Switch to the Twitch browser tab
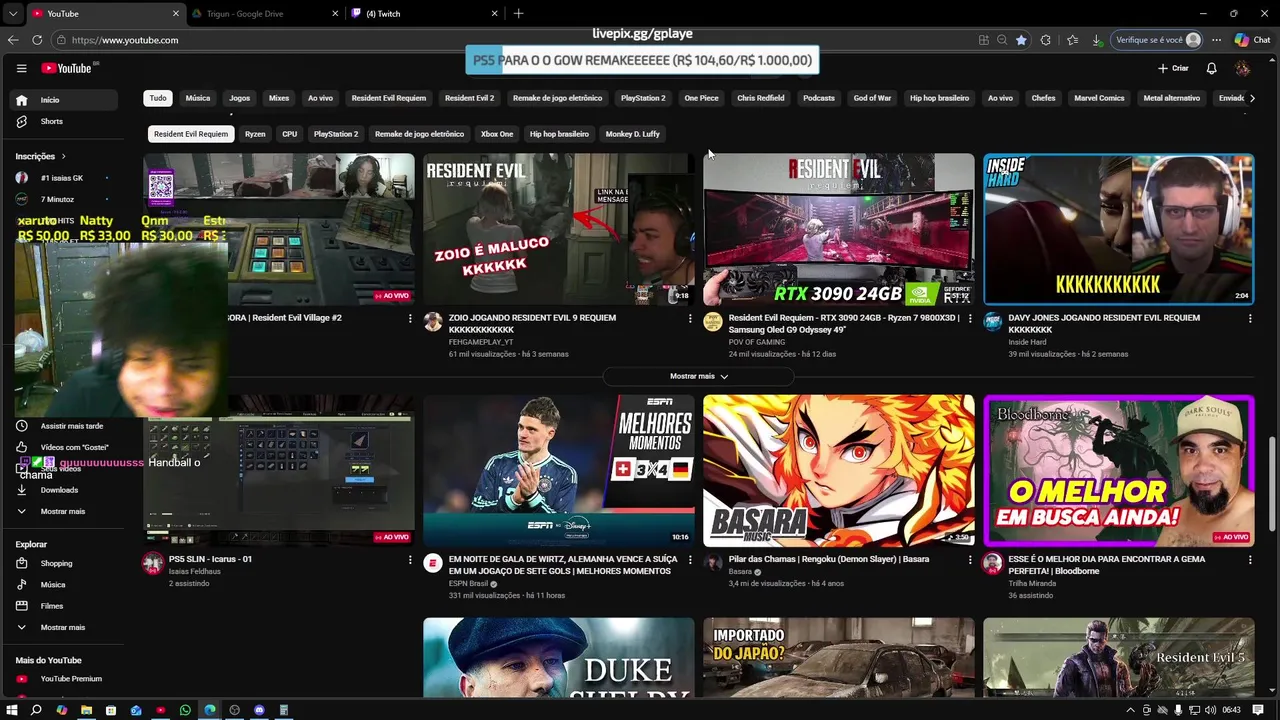The width and height of the screenshot is (1280, 720). click(425, 14)
